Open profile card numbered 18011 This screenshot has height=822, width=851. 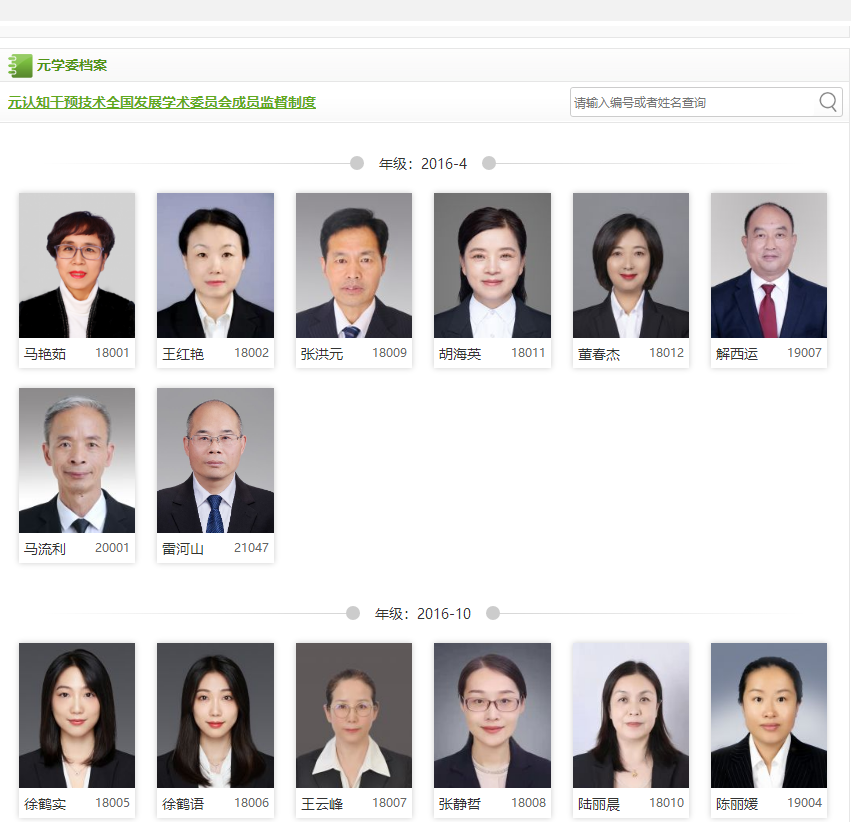(x=492, y=280)
